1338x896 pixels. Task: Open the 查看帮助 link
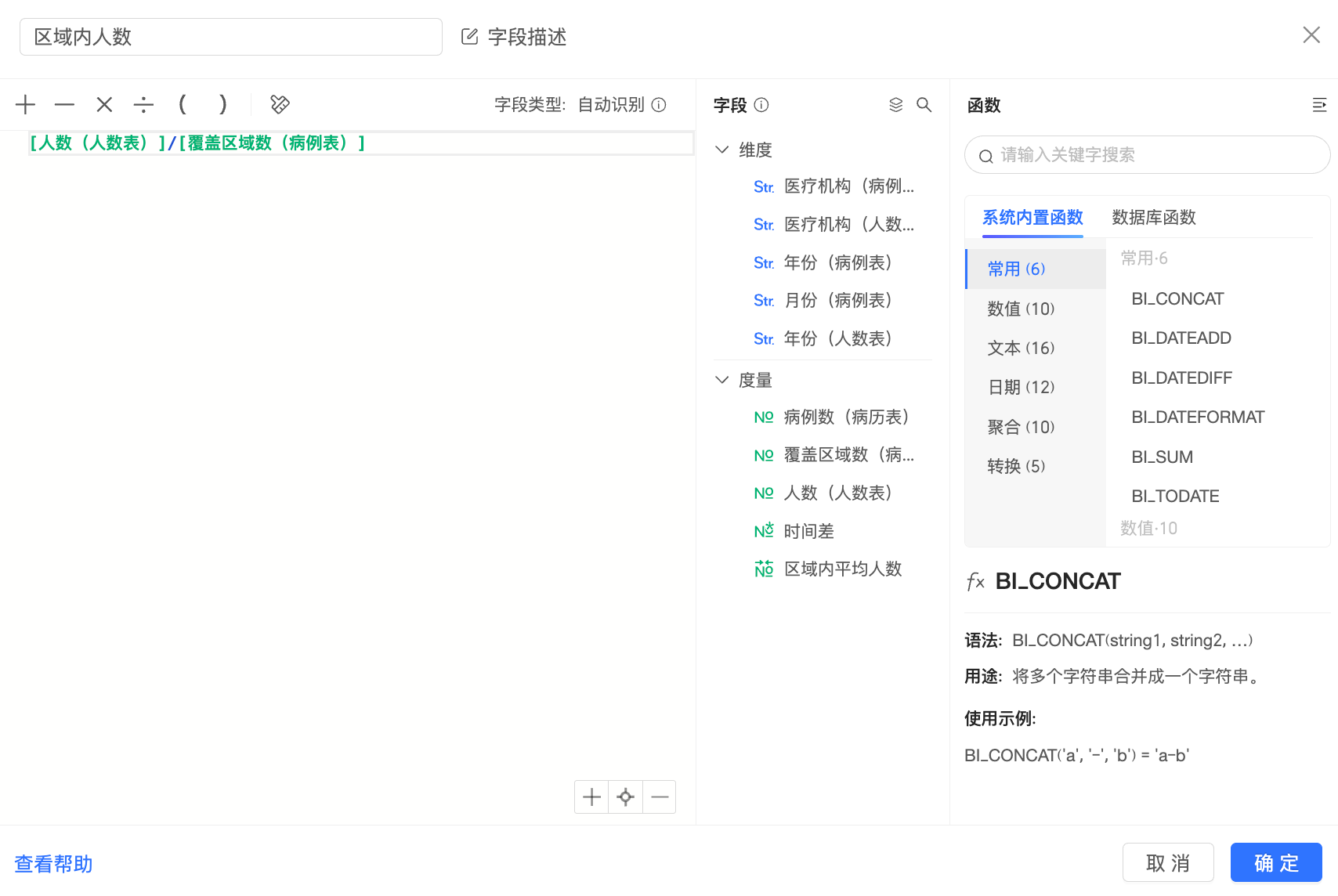(53, 863)
